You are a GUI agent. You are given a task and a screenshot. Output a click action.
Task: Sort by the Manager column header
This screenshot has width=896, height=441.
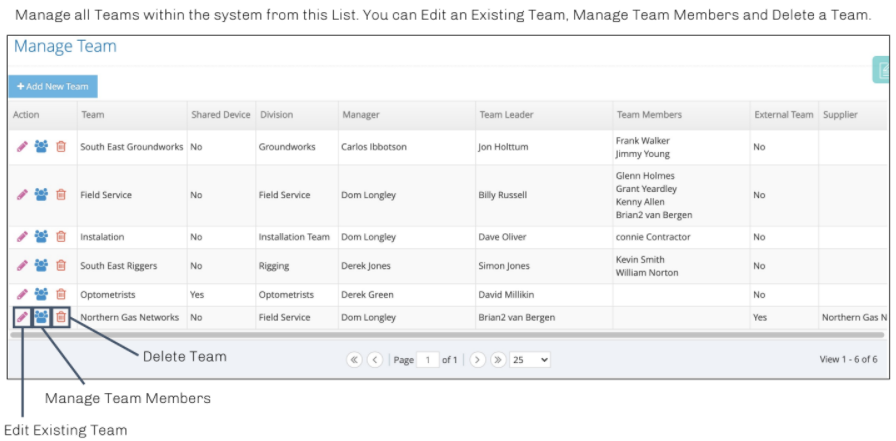361,115
